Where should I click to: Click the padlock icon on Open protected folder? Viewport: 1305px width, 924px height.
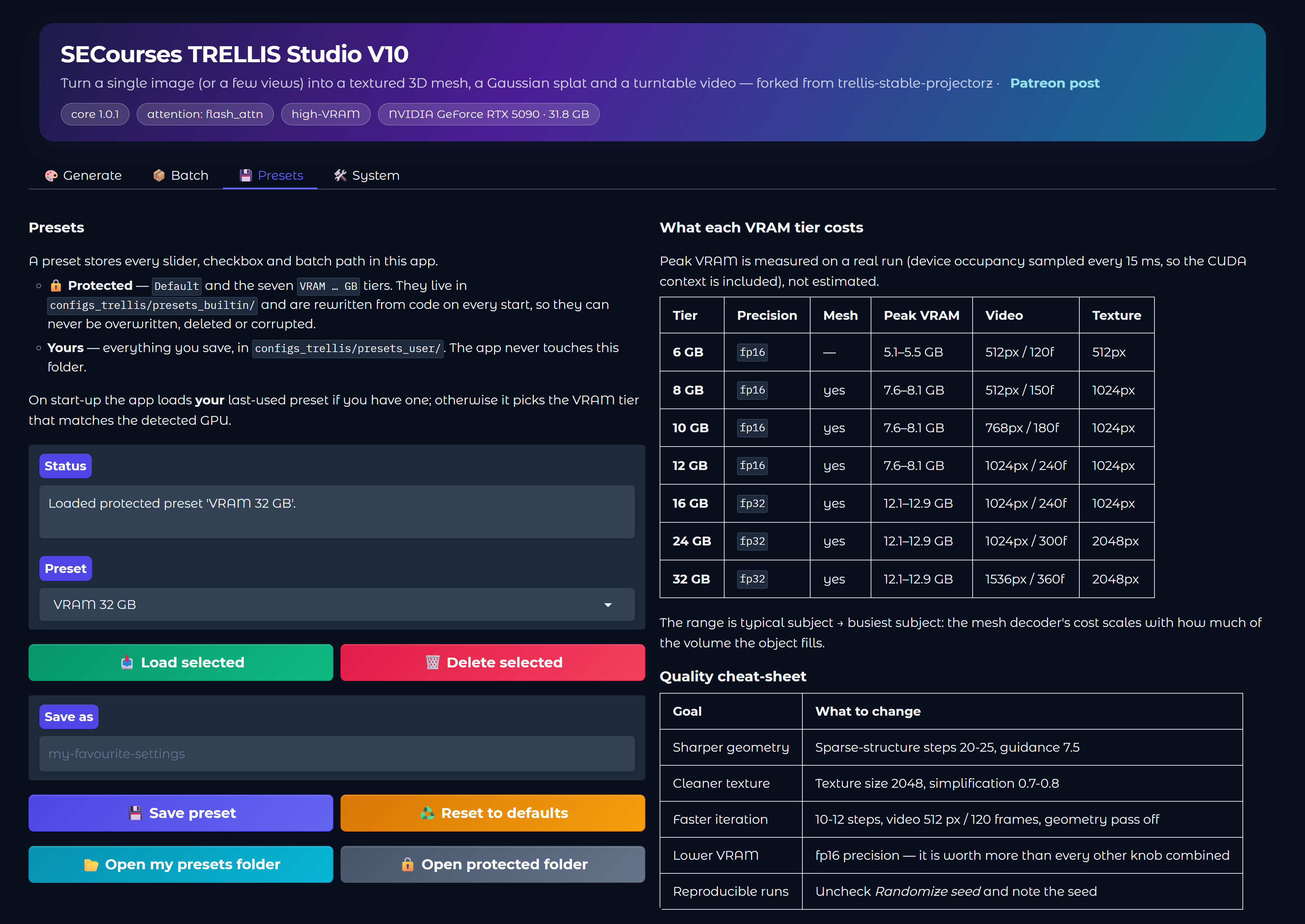[x=407, y=865]
